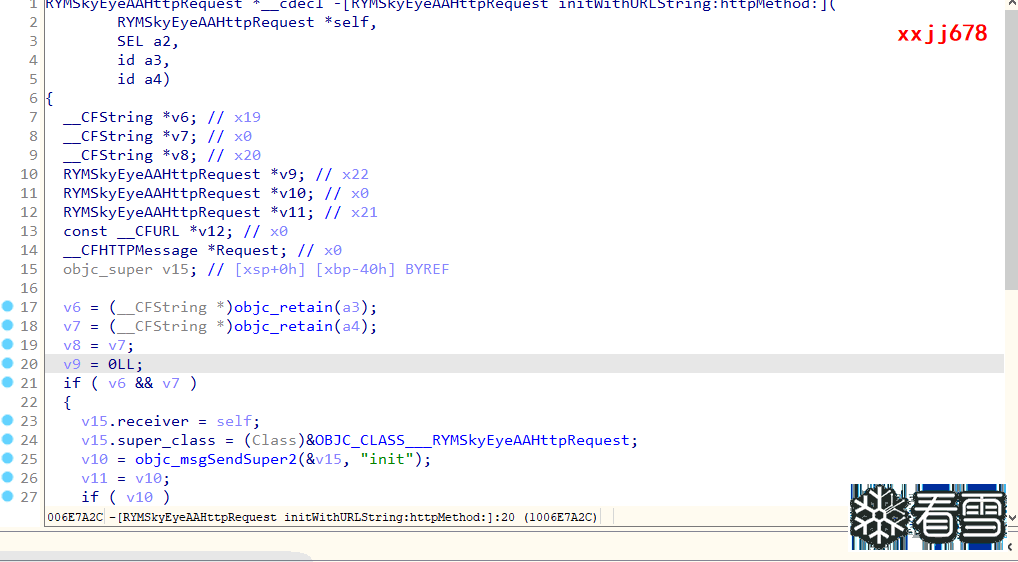
Task: Click the x22 register comment
Action: pyautogui.click(x=355, y=175)
